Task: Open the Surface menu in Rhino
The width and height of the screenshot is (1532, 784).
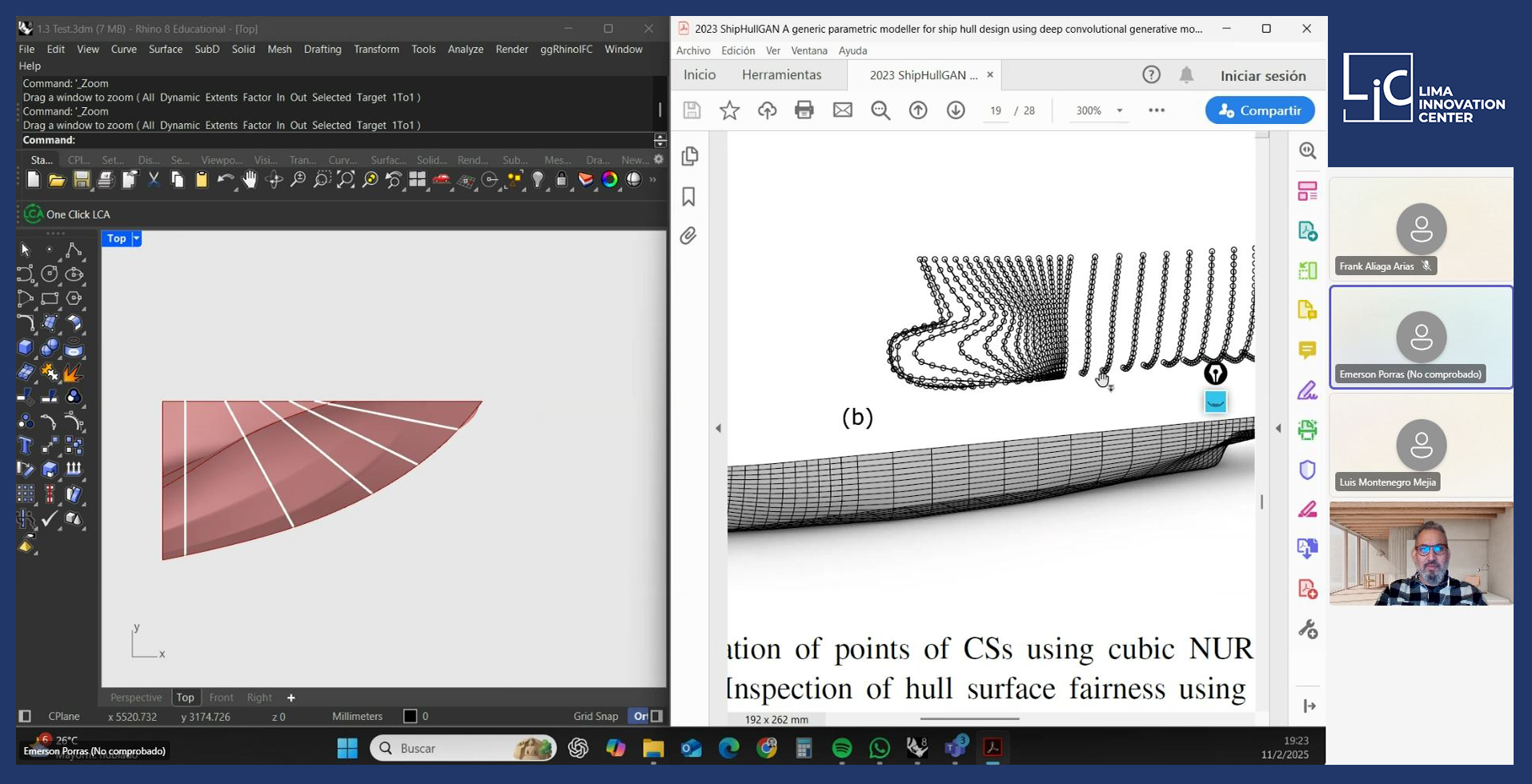Action: [x=166, y=50]
